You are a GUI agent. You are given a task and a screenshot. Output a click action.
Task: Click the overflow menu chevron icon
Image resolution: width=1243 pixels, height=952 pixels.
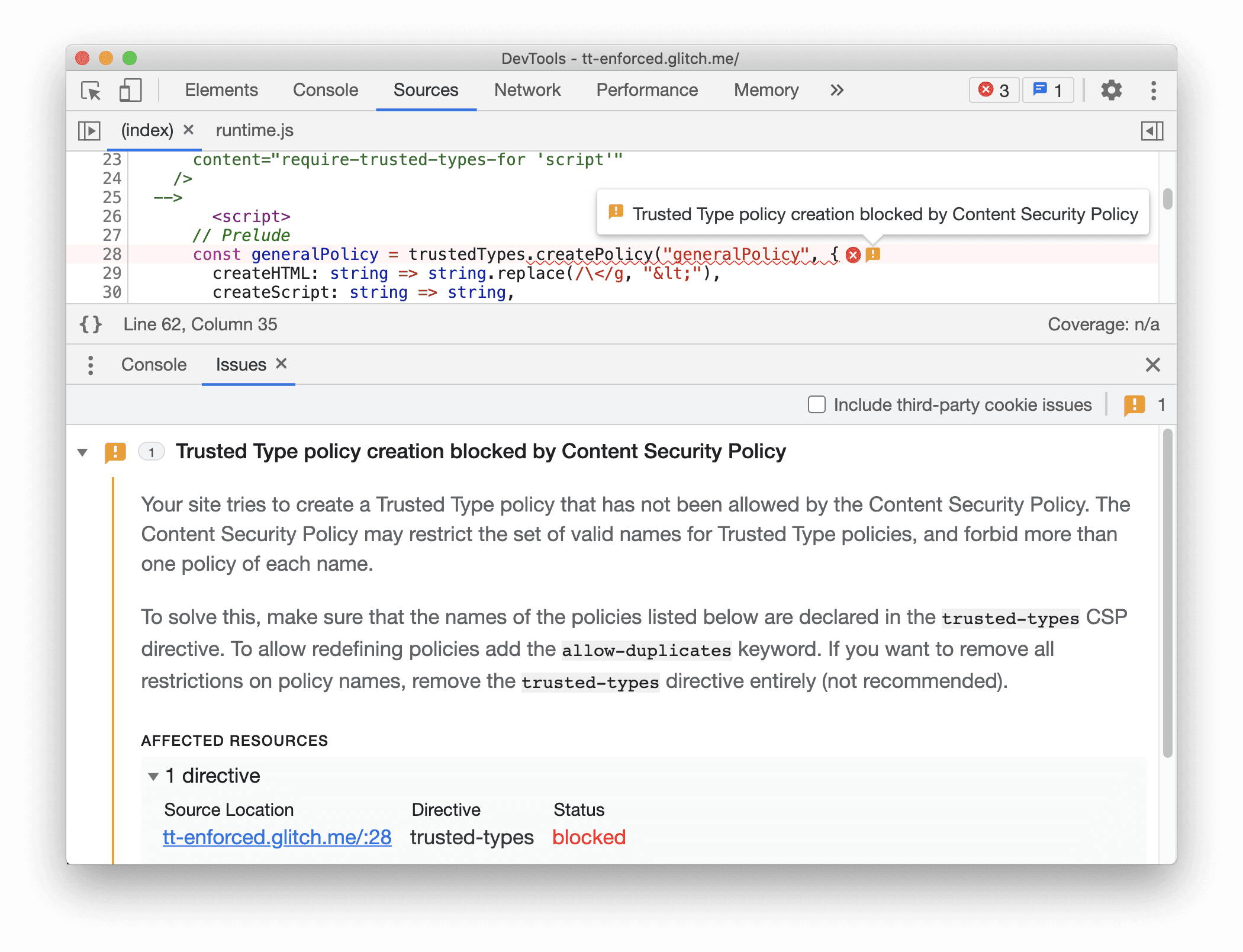click(836, 90)
